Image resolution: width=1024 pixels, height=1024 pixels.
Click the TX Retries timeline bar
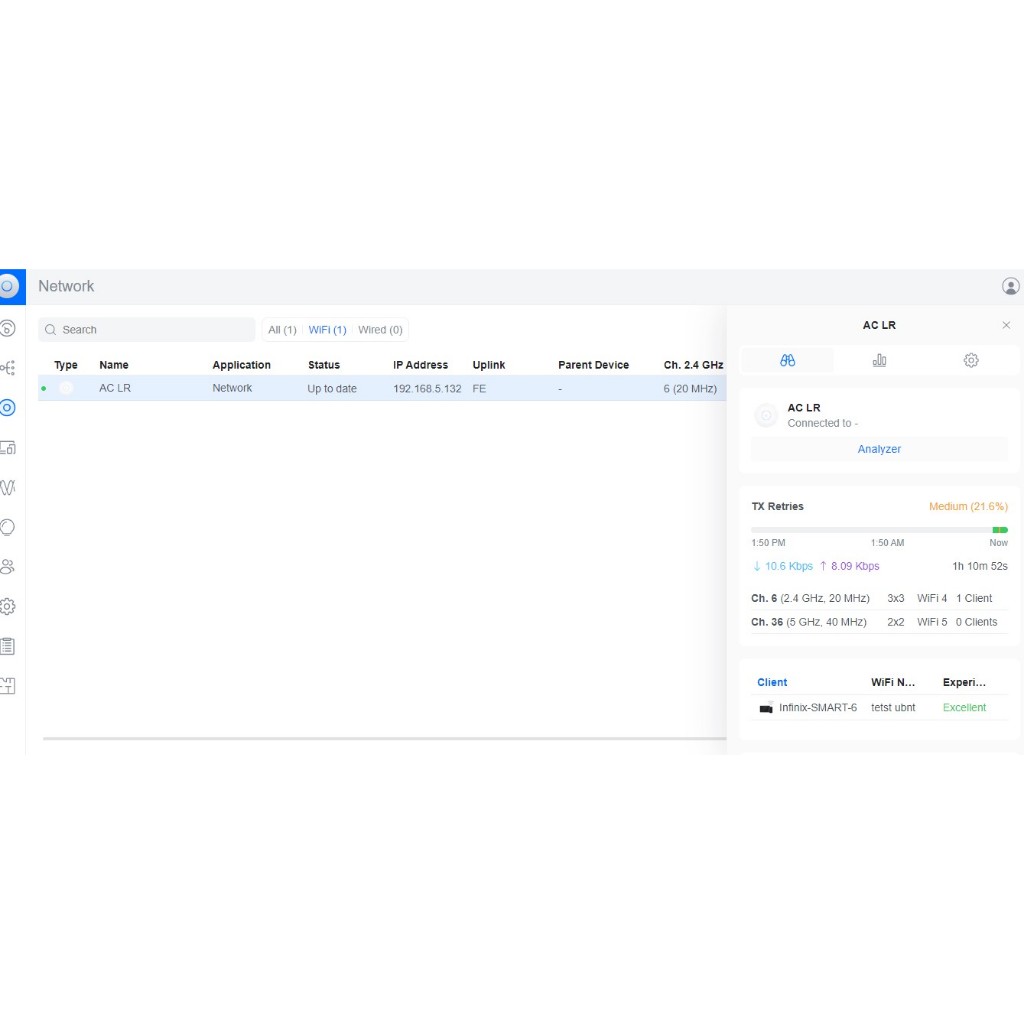[879, 530]
